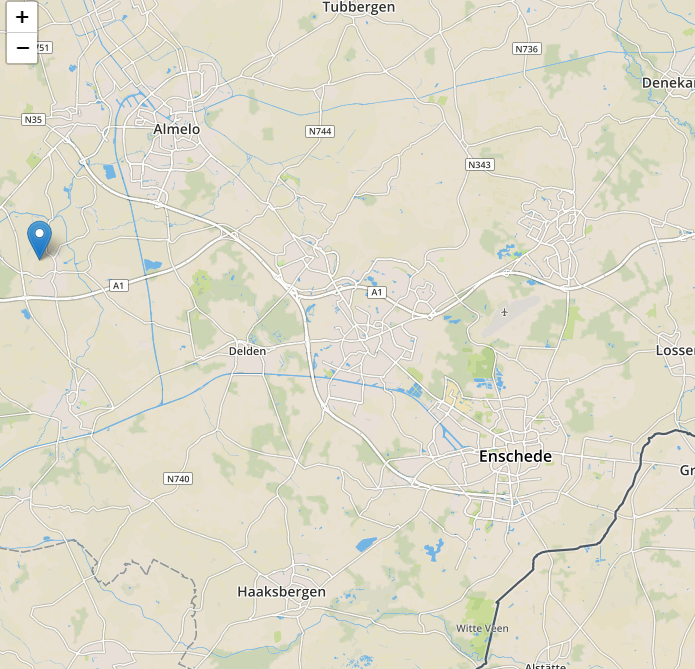Click the N740 road shield
The image size is (695, 669).
(178, 479)
